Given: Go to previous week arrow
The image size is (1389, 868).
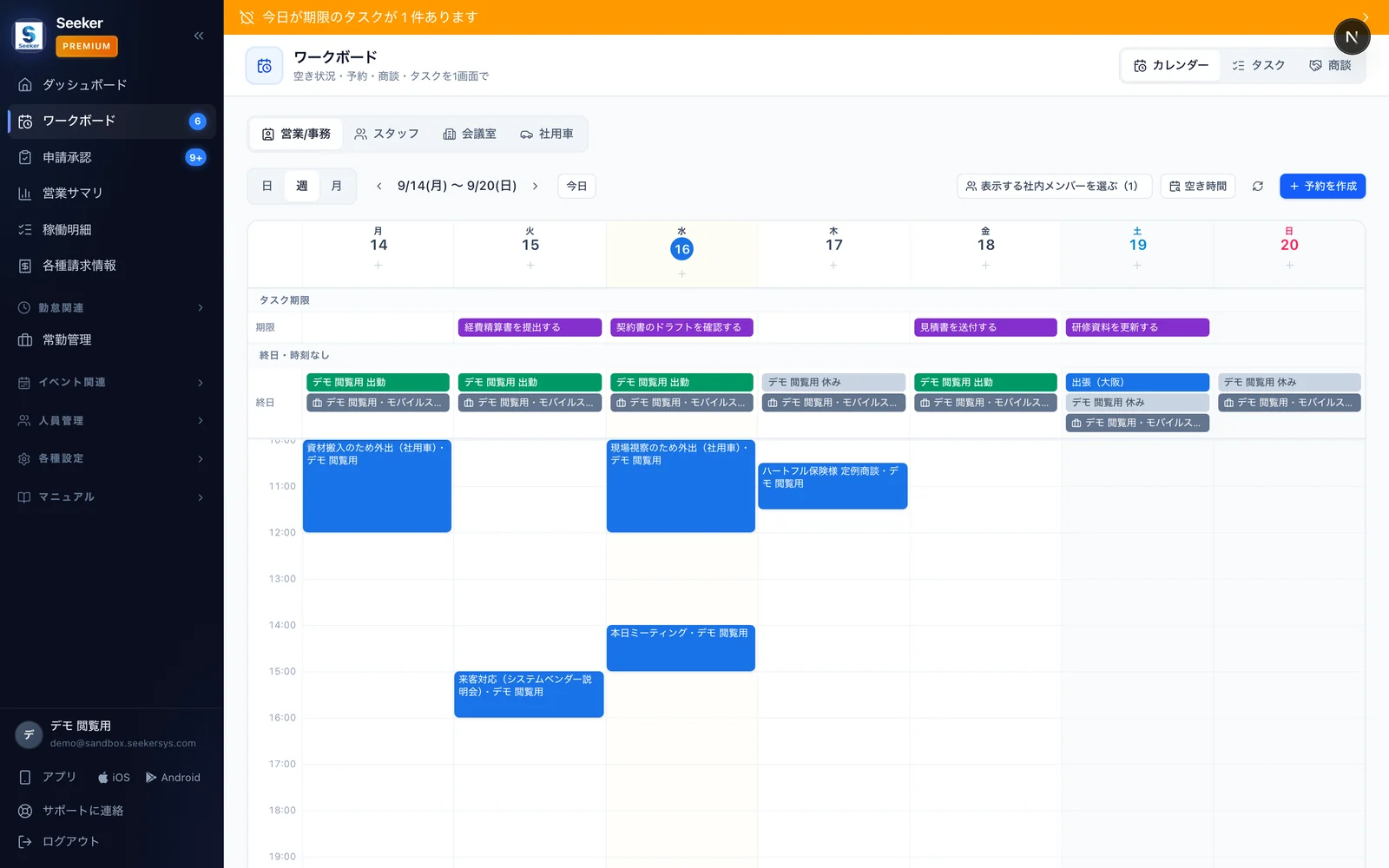Looking at the screenshot, I should pos(379,186).
